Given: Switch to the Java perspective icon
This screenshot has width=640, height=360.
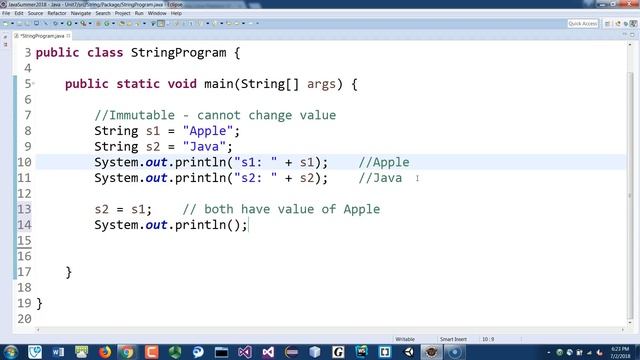Looking at the screenshot, I should coord(633,24).
